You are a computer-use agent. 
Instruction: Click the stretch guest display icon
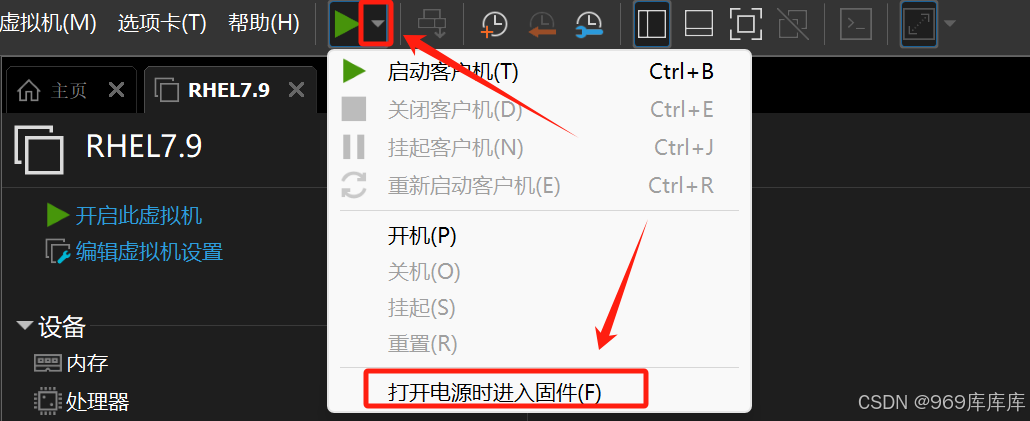(x=918, y=24)
